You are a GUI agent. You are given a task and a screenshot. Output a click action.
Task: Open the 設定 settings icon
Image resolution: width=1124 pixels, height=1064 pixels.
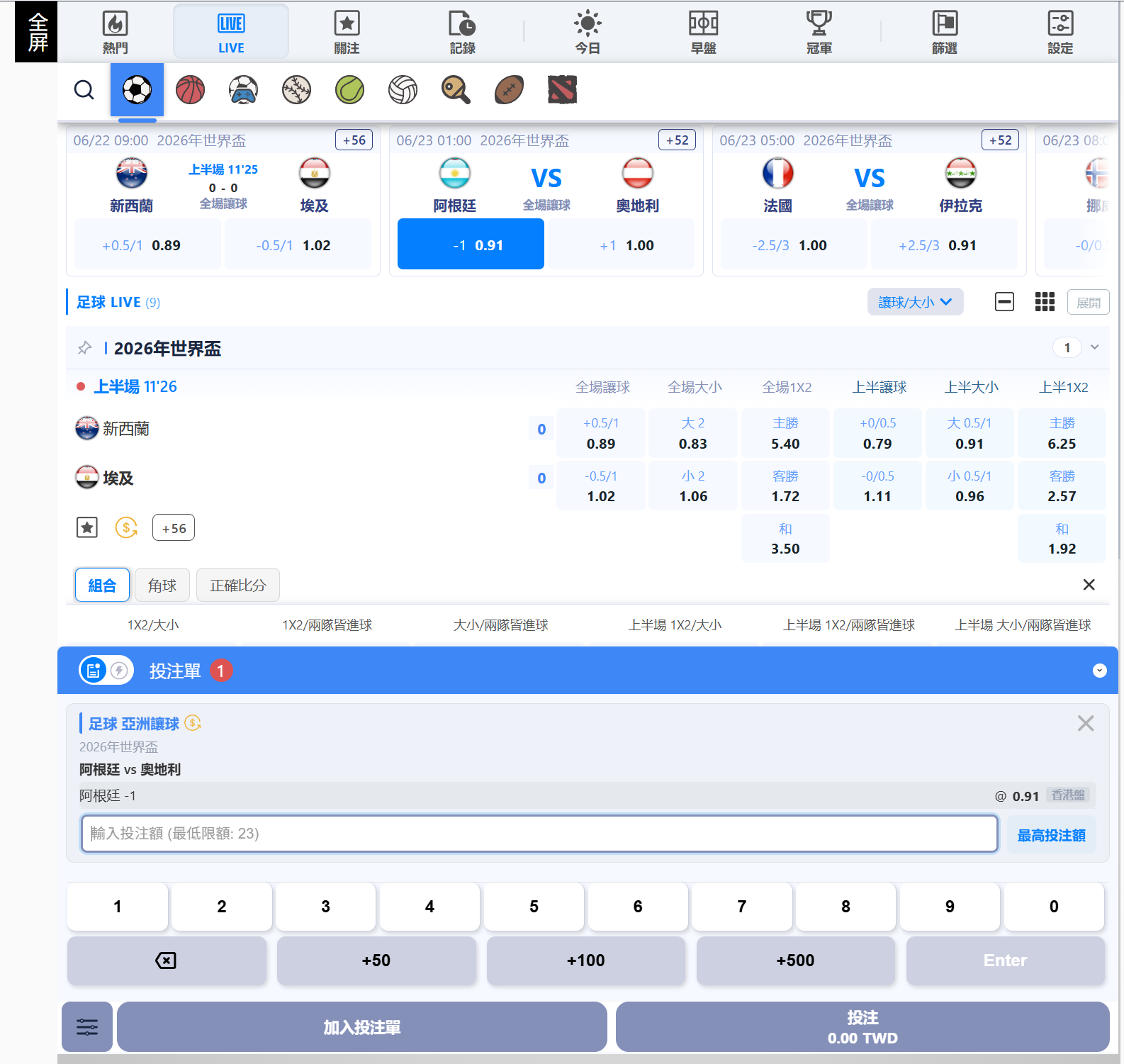[x=1060, y=32]
